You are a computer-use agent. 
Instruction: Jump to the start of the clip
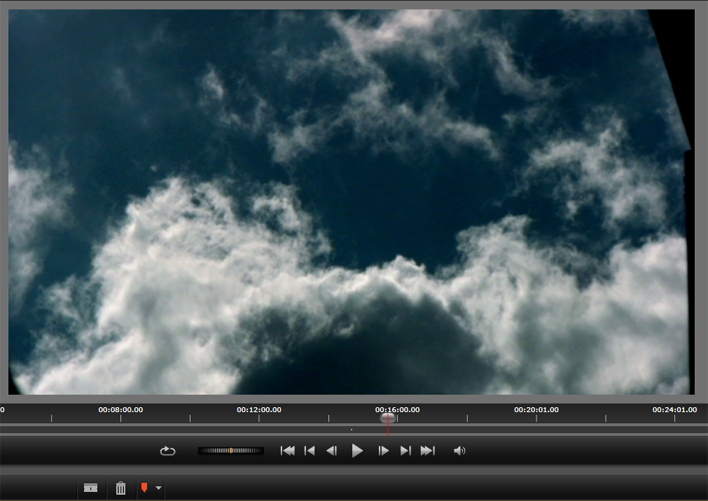[x=288, y=450]
